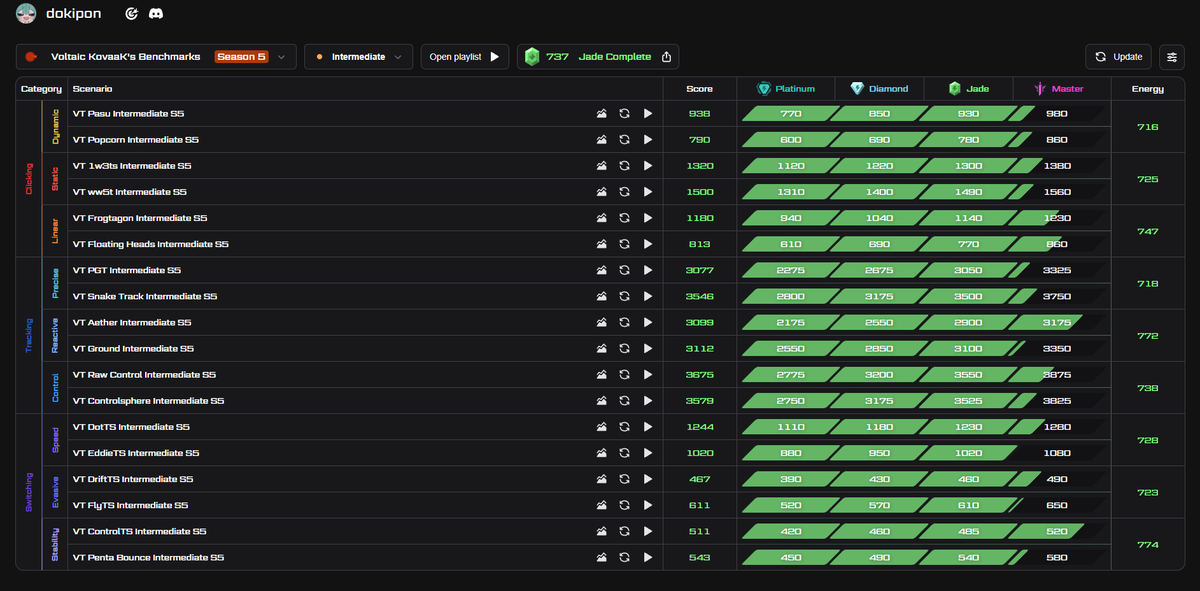Select Tracking category label
Screen dimensions: 1200x591
click(x=29, y=336)
